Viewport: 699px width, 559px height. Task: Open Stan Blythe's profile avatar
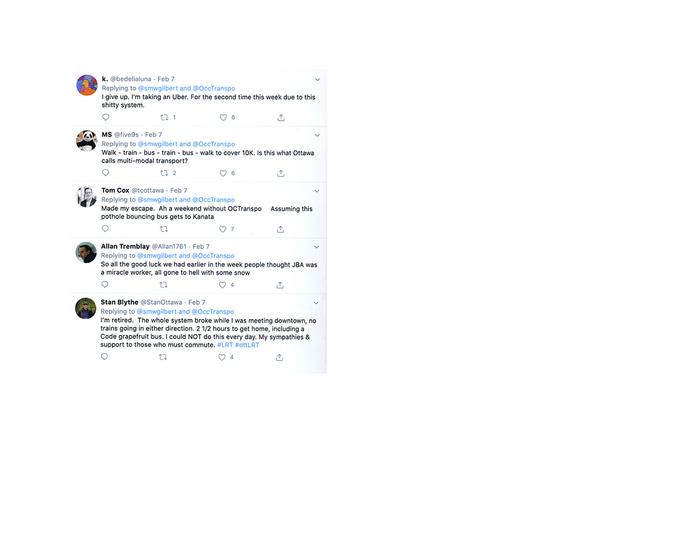coord(86,308)
